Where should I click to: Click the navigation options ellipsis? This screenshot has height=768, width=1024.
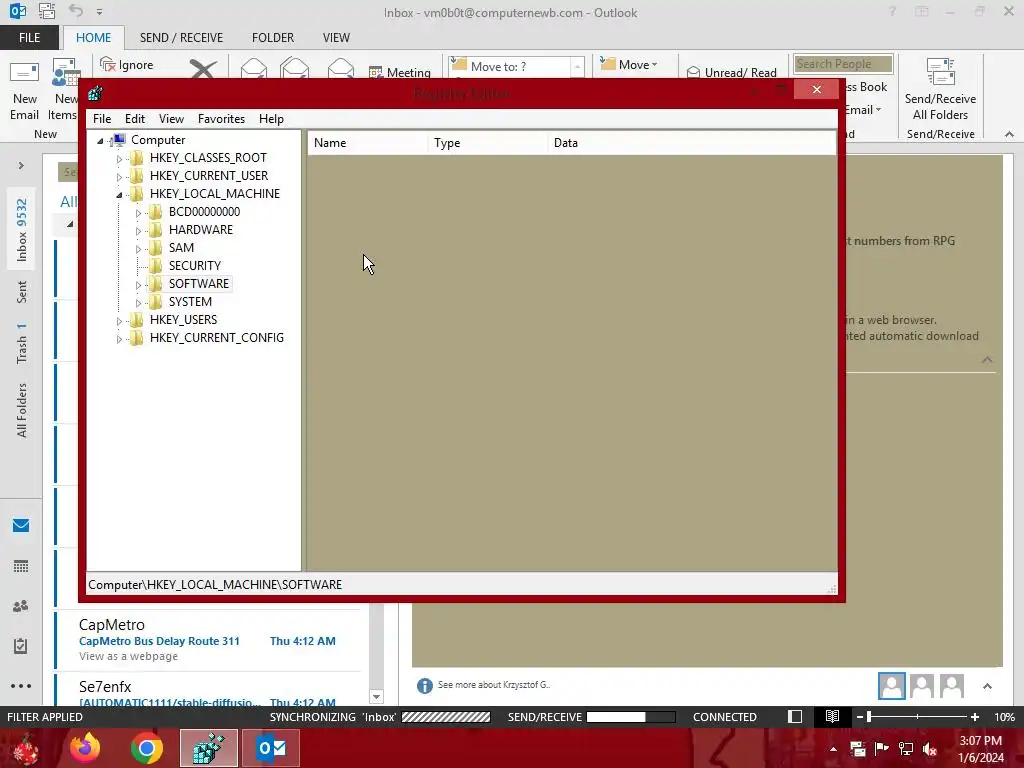tap(21, 686)
